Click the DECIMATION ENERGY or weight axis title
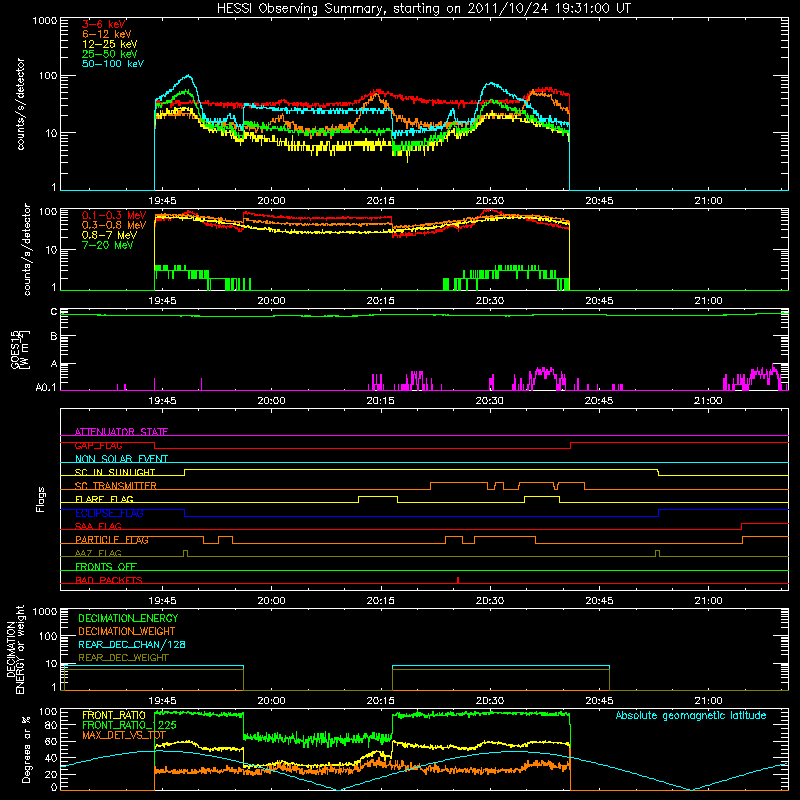Viewport: 800px width, 800px height. (15, 650)
